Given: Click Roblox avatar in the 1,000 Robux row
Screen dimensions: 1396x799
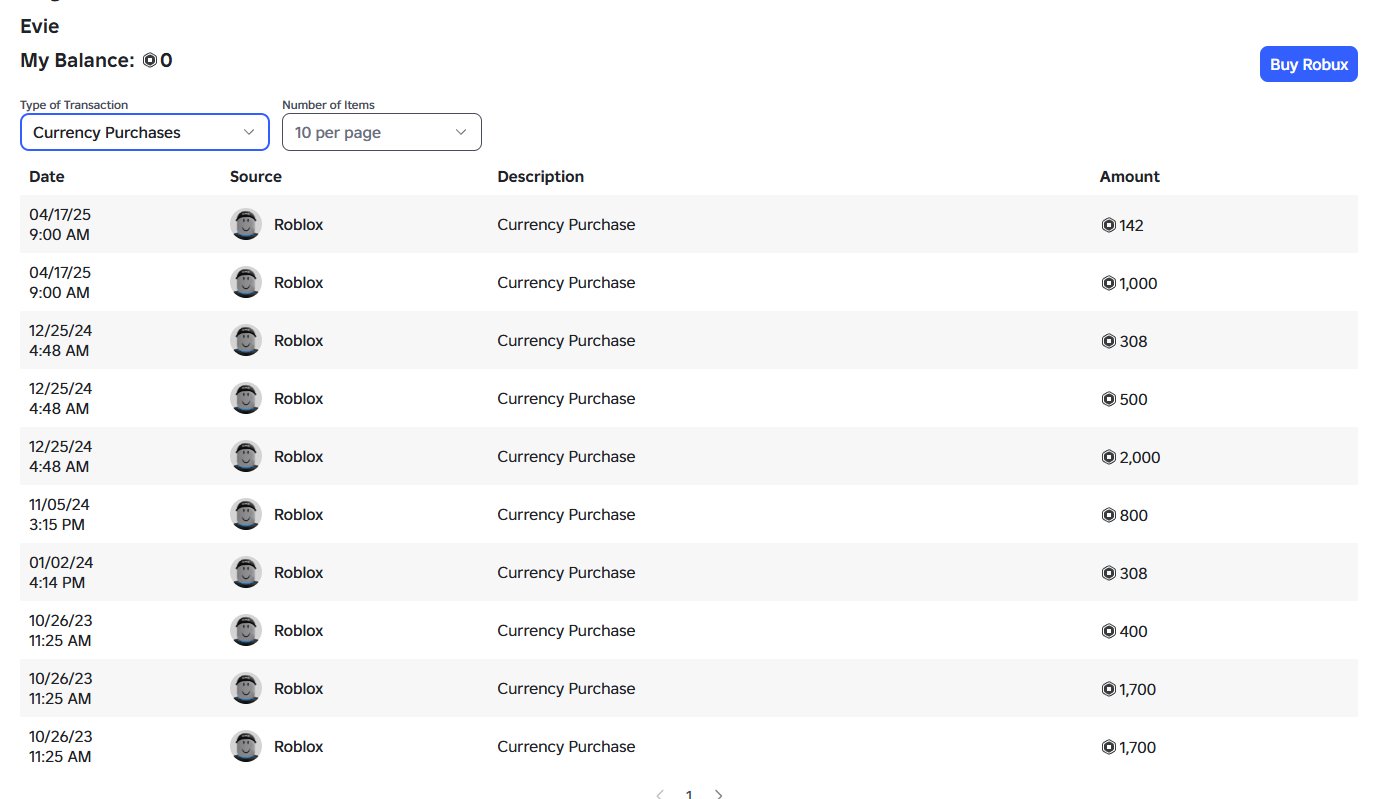Looking at the screenshot, I should (246, 282).
